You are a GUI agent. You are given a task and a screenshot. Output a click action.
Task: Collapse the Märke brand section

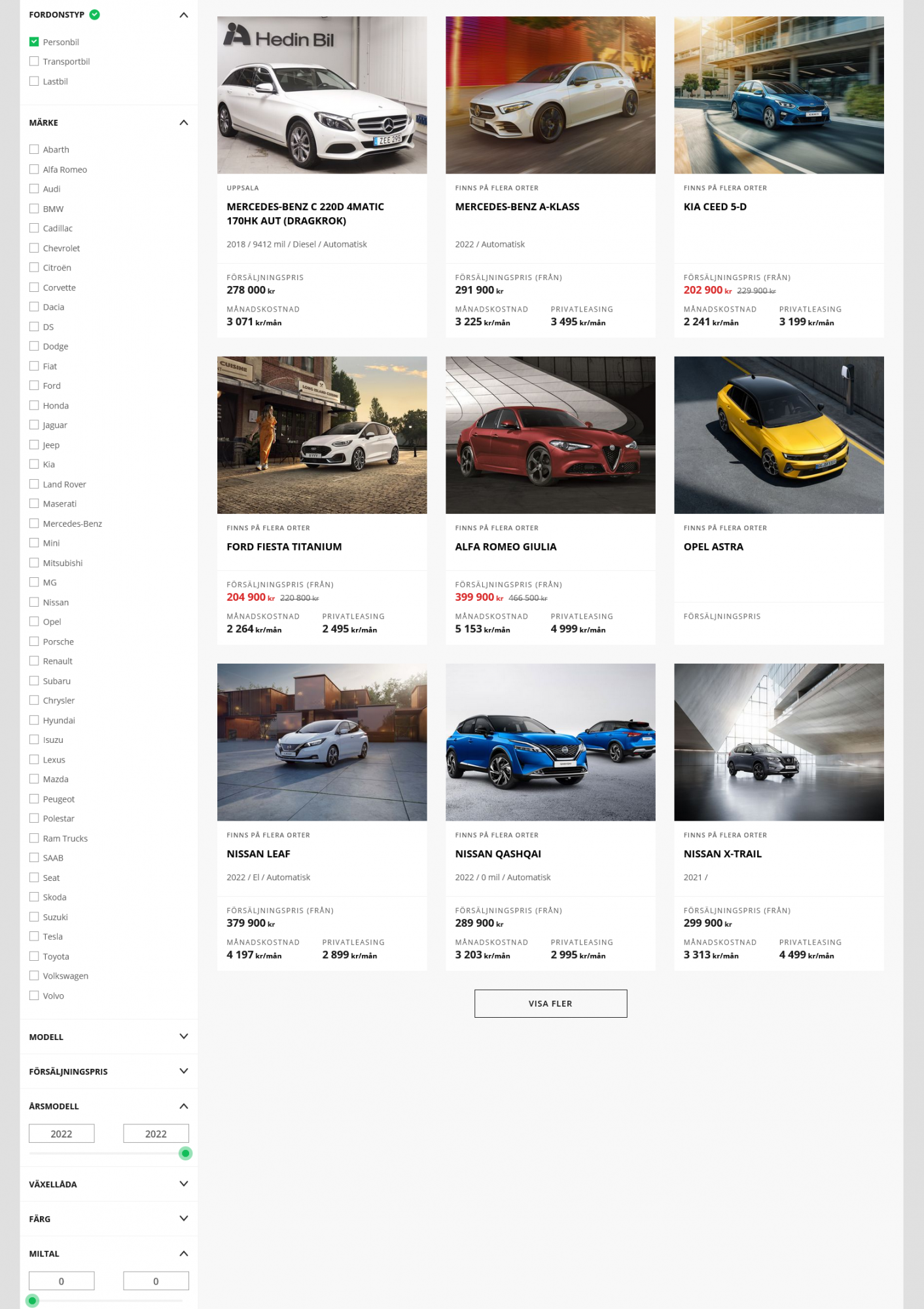tap(184, 122)
